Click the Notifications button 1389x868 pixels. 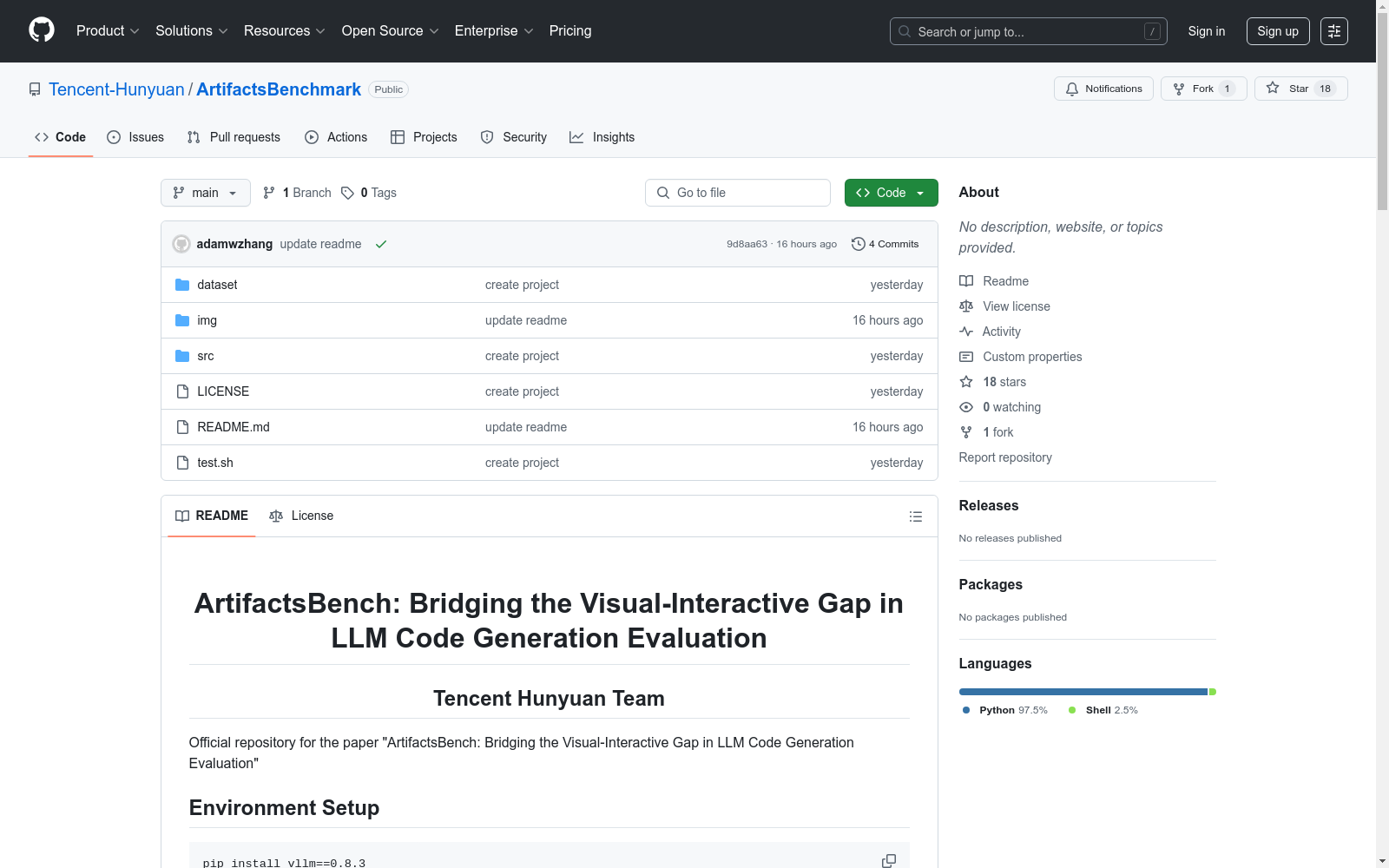coord(1103,89)
